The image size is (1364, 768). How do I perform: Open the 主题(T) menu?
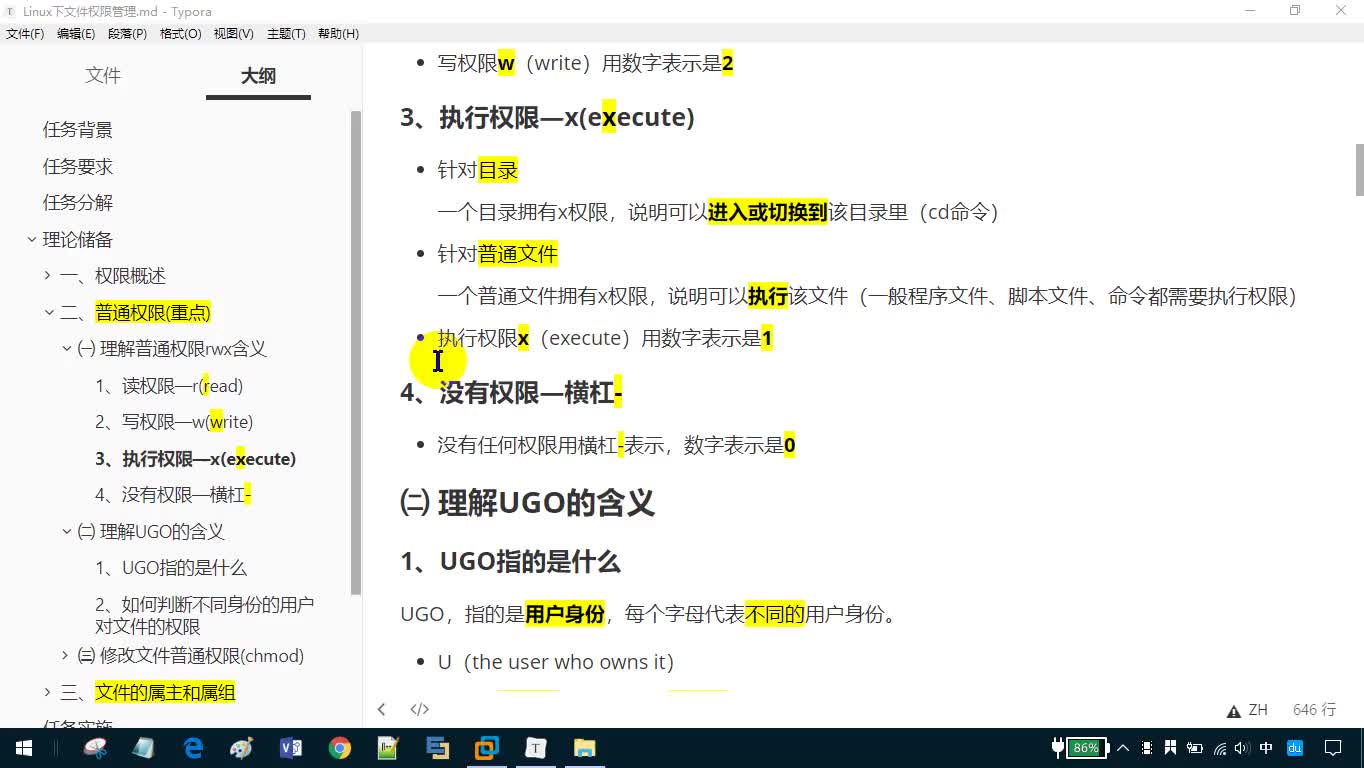click(286, 33)
